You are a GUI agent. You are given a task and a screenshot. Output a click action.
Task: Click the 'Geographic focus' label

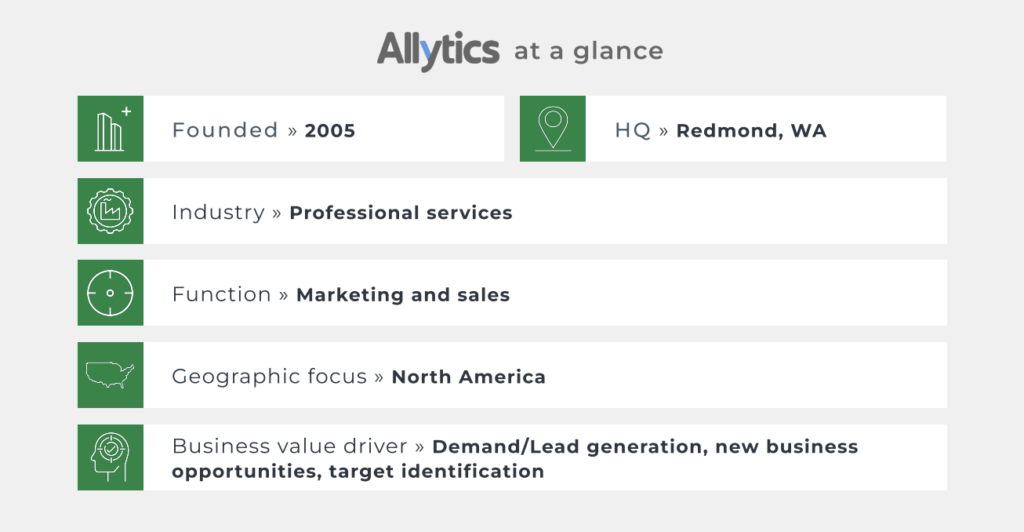pos(269,377)
